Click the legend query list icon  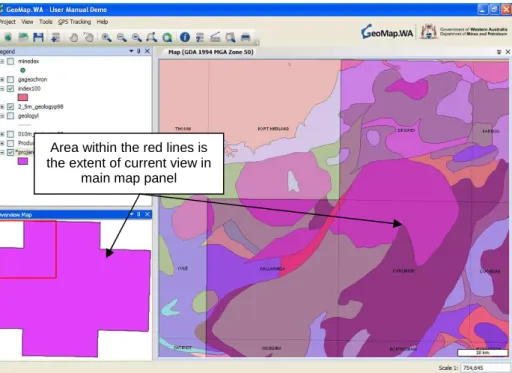pyautogui.click(x=200, y=37)
